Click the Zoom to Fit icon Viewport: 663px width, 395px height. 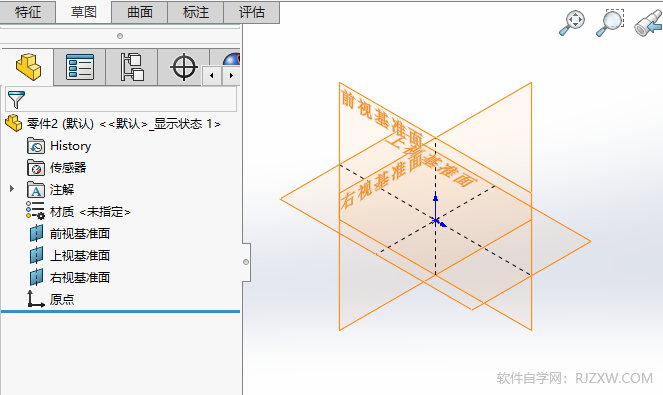click(x=572, y=23)
